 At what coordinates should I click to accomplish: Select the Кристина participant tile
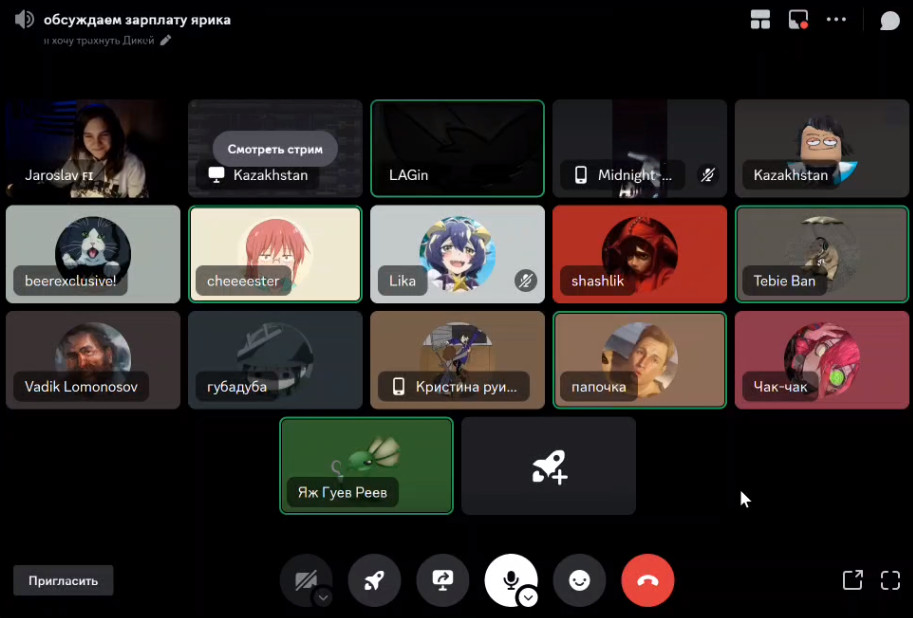(x=458, y=360)
